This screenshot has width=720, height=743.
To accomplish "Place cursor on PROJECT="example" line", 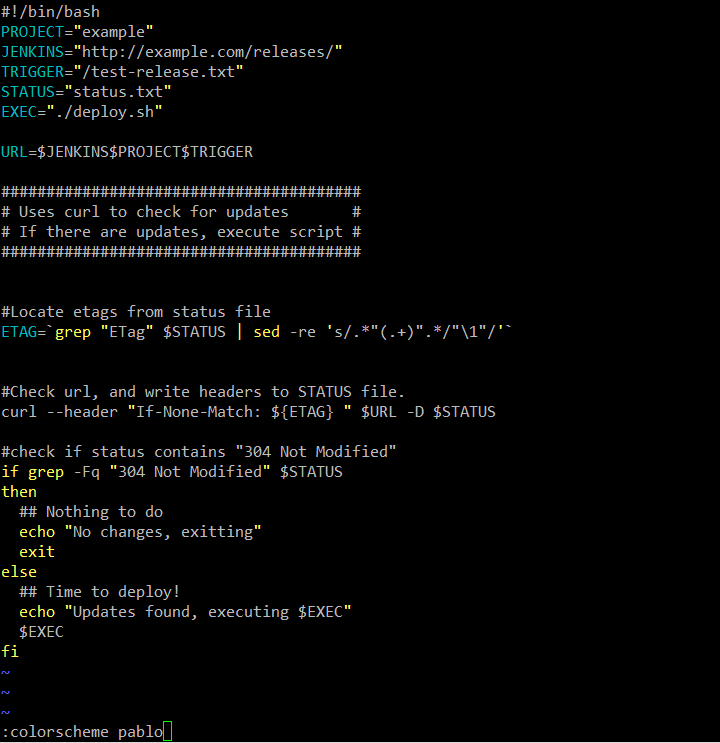I will point(77,32).
